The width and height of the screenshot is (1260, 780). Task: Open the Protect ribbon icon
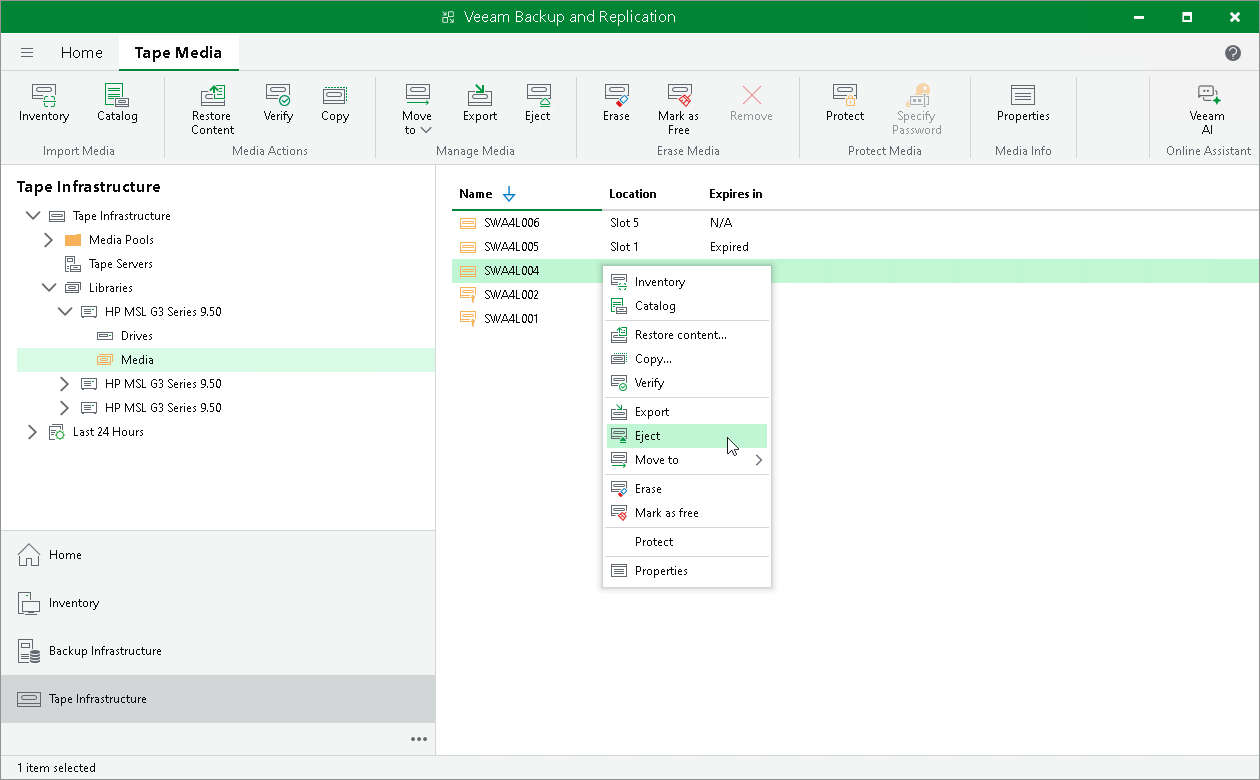(x=844, y=105)
